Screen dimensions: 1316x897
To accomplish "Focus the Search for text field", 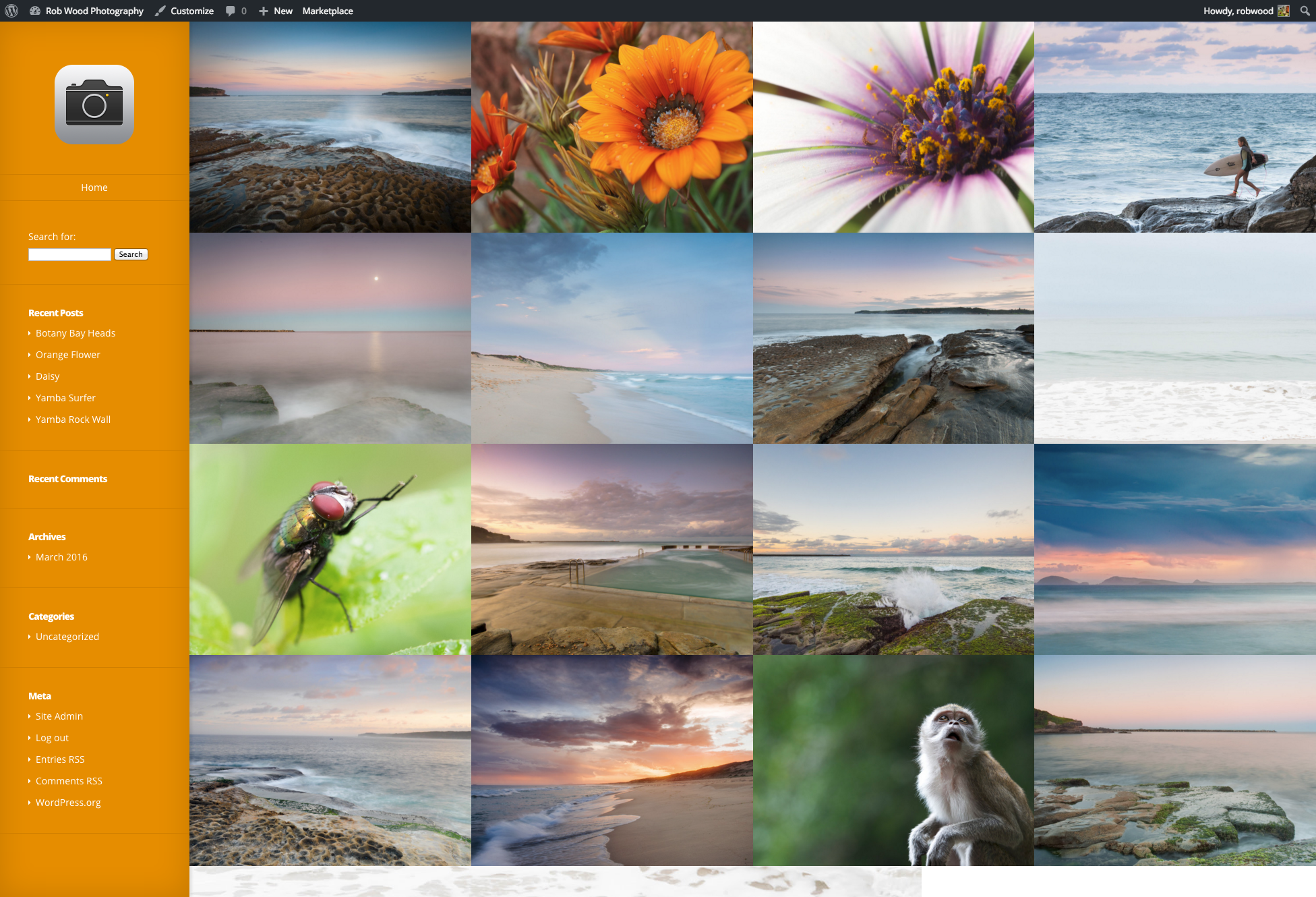I will click(69, 254).
